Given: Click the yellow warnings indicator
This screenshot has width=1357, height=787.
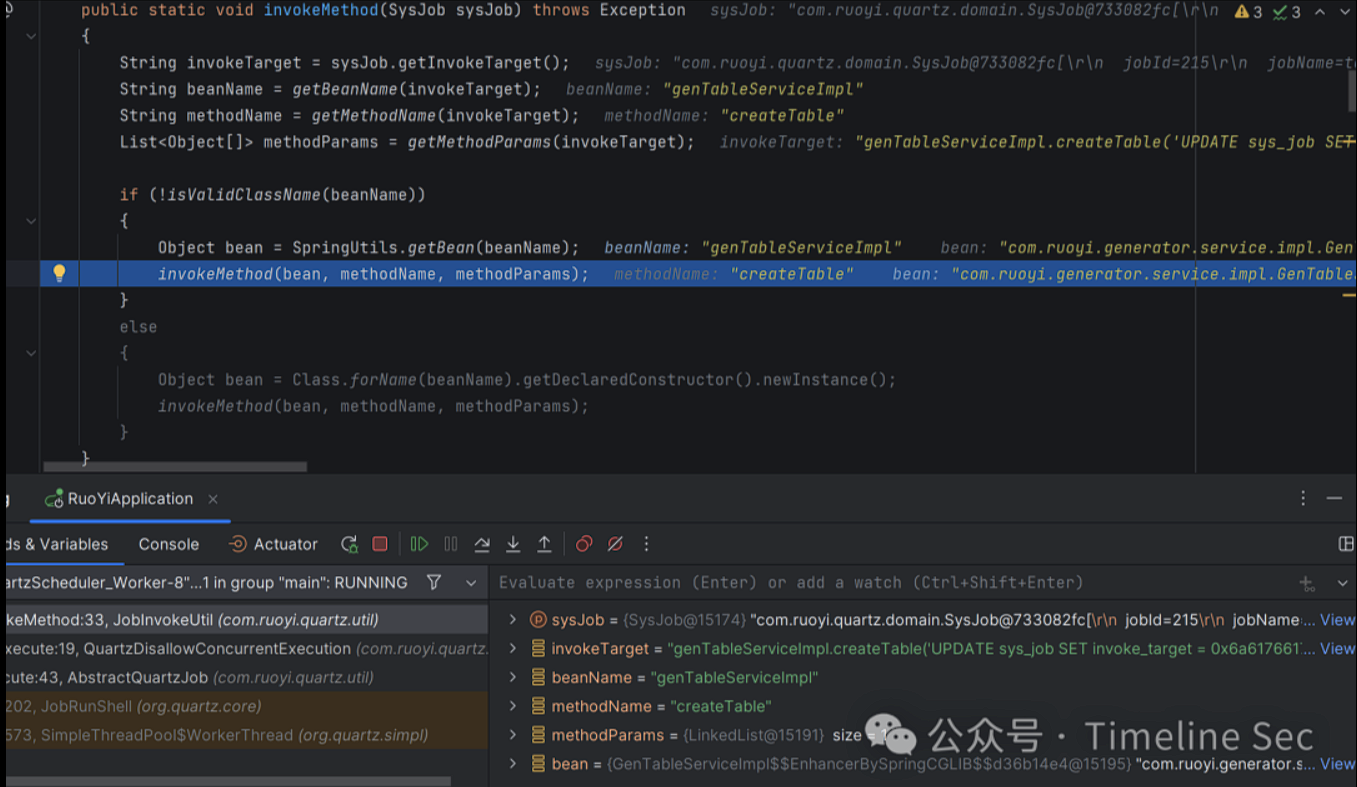Looking at the screenshot, I should (1248, 12).
